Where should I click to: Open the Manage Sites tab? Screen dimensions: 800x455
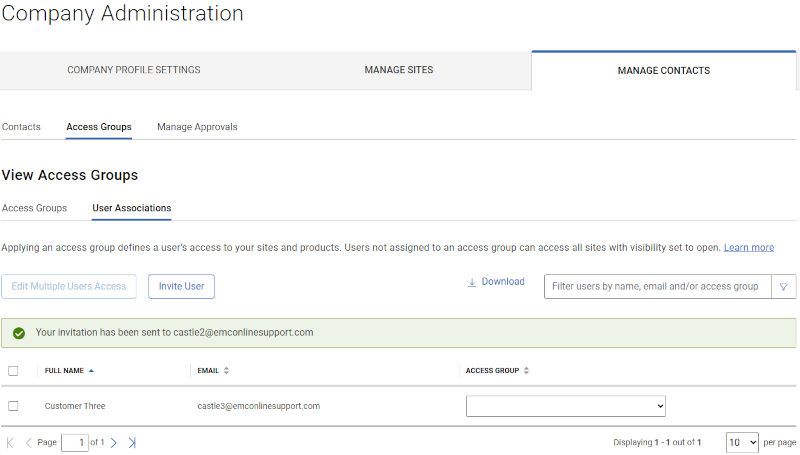(x=399, y=70)
